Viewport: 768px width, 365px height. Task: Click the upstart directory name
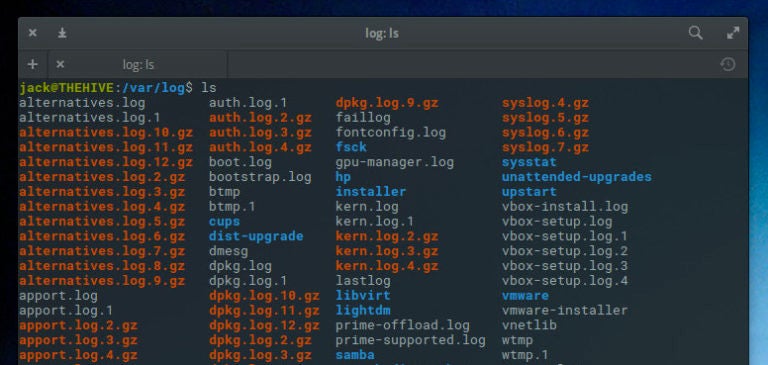pyautogui.click(x=529, y=192)
